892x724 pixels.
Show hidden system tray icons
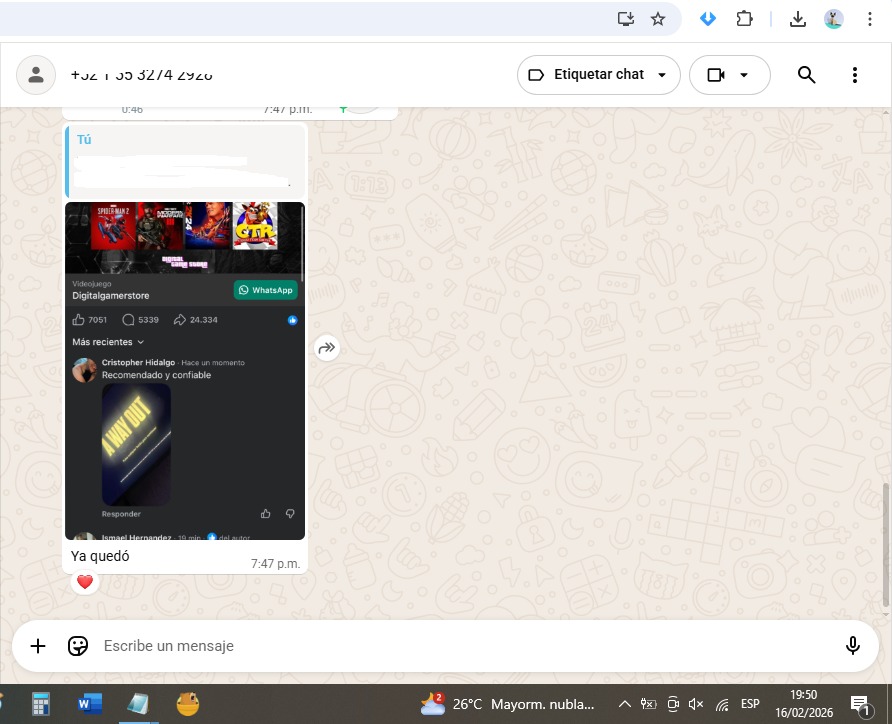624,704
